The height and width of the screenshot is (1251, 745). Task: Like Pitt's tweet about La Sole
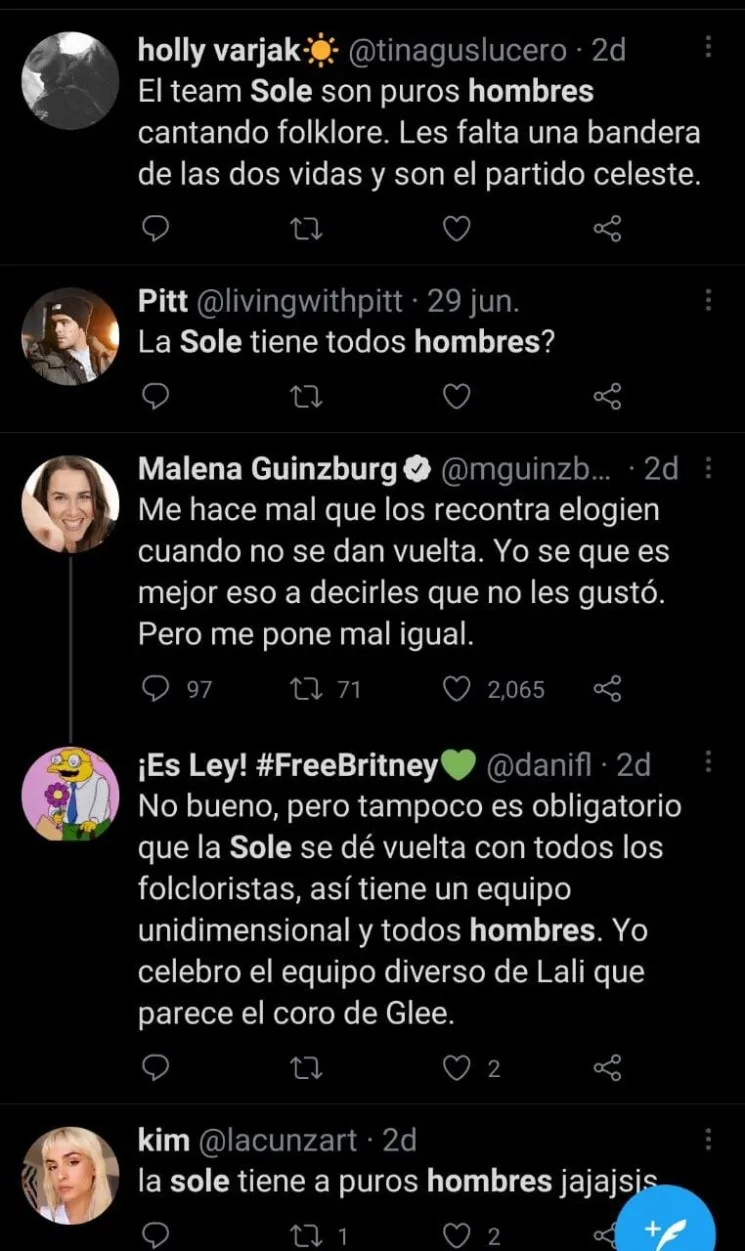coord(456,398)
